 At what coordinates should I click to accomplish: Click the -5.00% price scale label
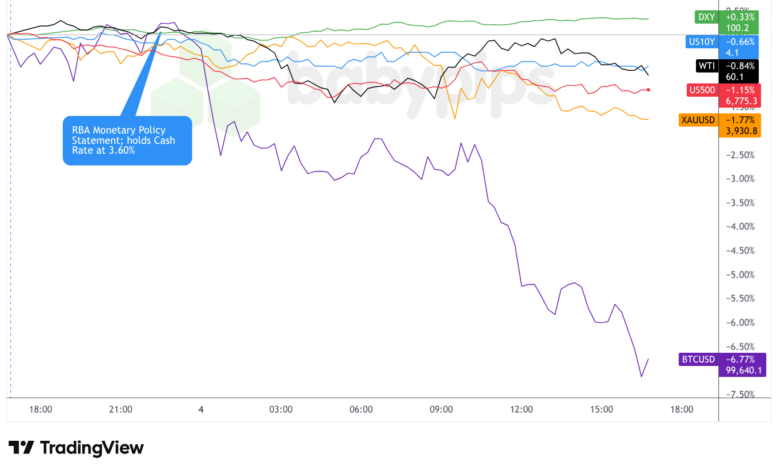741,275
